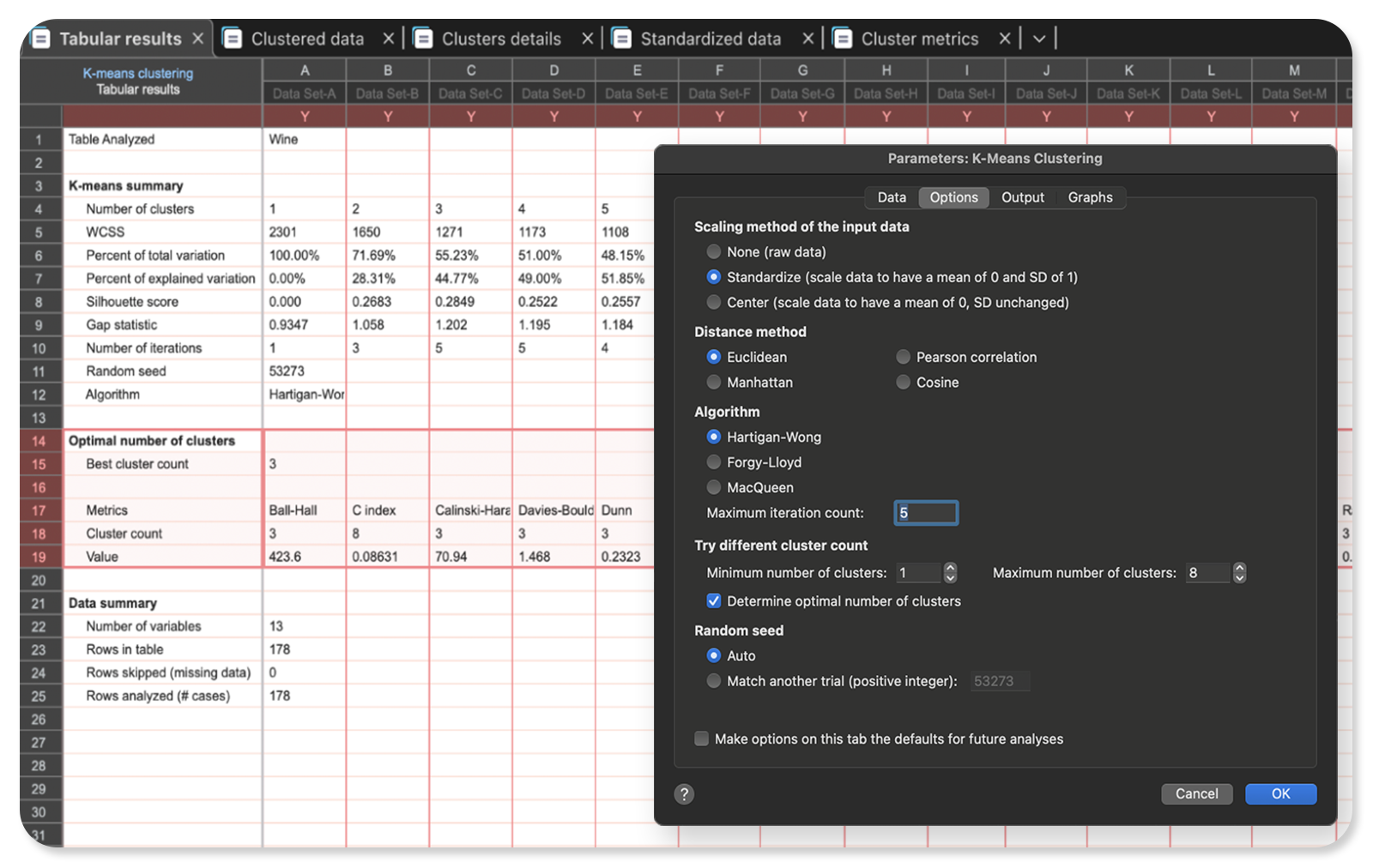Click the 'Rows analyzed (# cases)' row label
Viewport: 1373px width, 868px height.
[158, 696]
